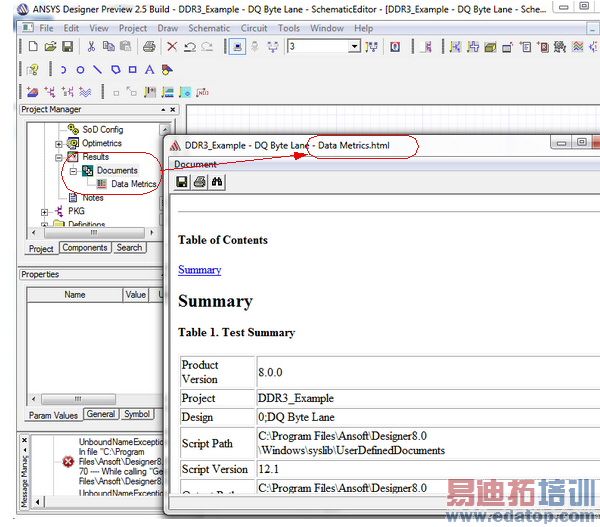Collapse the Documents tree node
600x527 pixels.
[73, 171]
